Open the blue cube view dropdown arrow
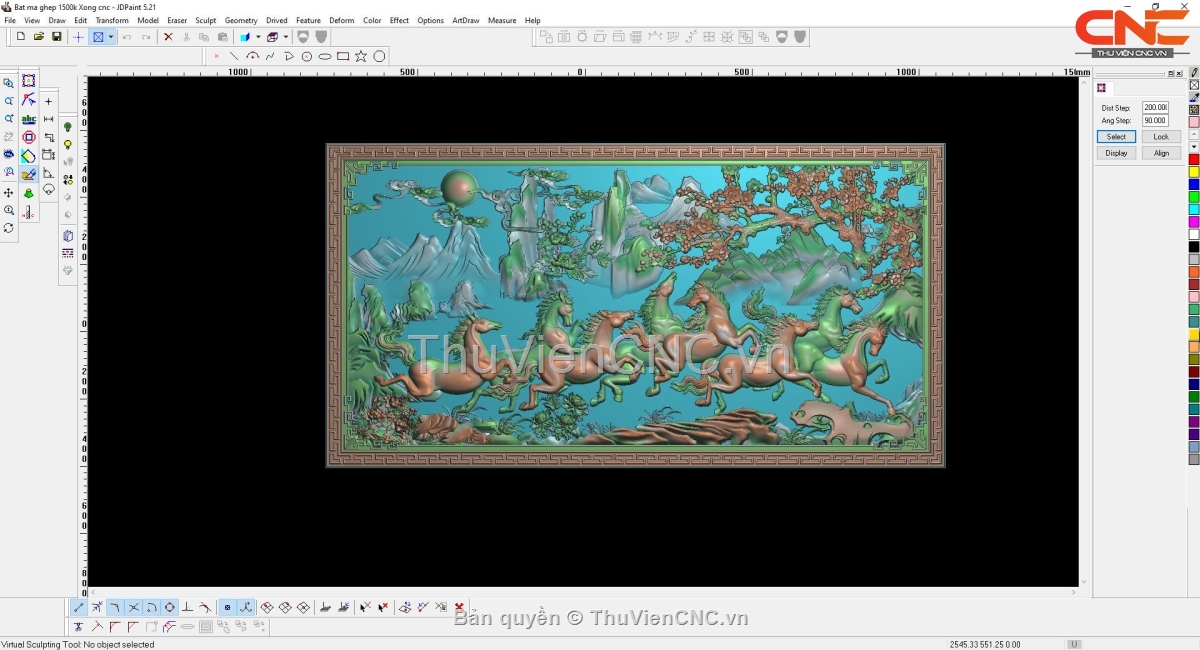This screenshot has width=1200, height=650. click(x=258, y=37)
